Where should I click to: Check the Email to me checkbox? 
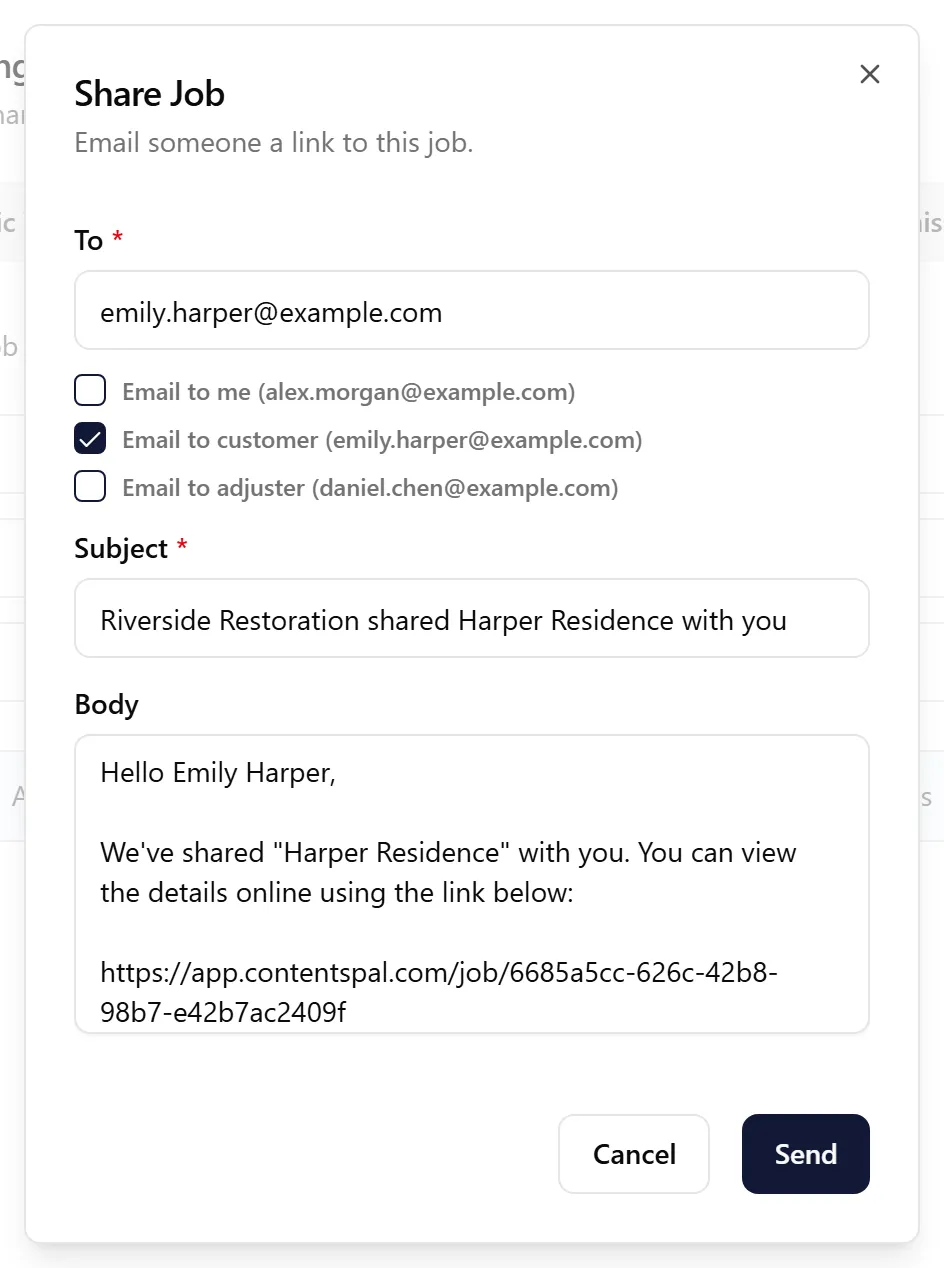click(90, 391)
